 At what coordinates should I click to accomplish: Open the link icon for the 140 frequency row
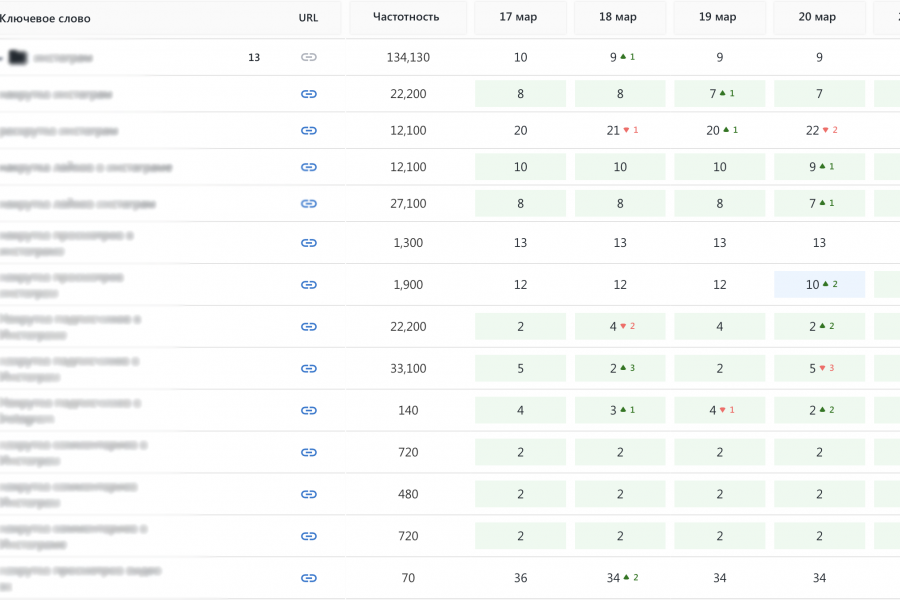click(x=309, y=410)
